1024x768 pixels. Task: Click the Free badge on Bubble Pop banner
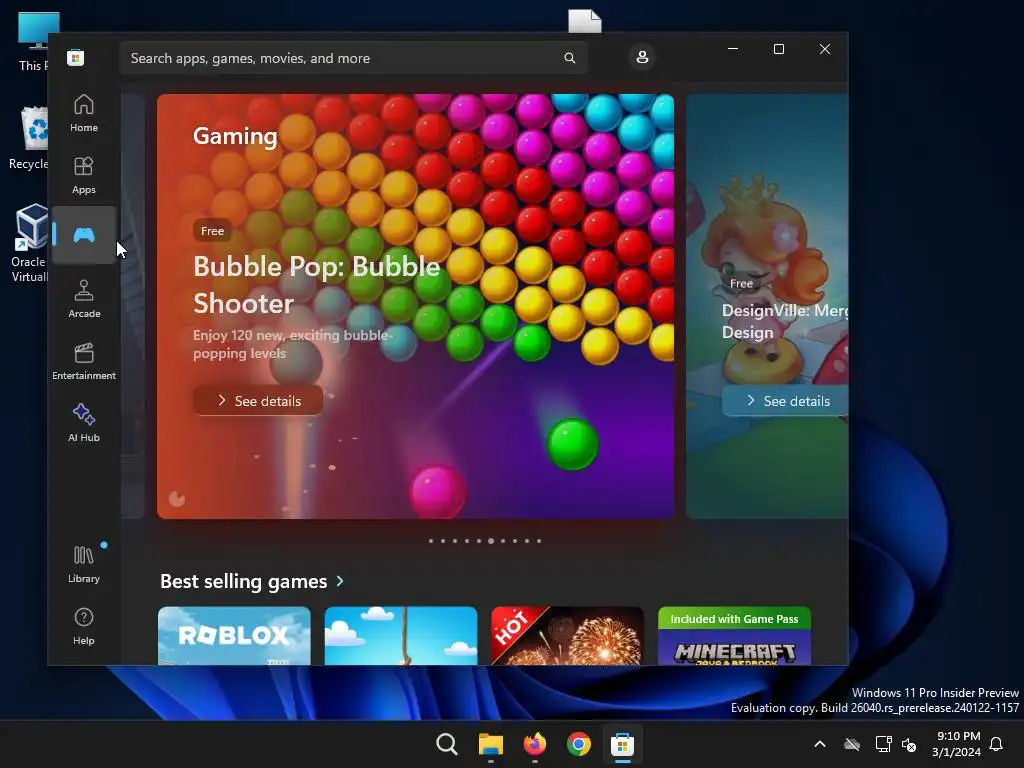(212, 231)
